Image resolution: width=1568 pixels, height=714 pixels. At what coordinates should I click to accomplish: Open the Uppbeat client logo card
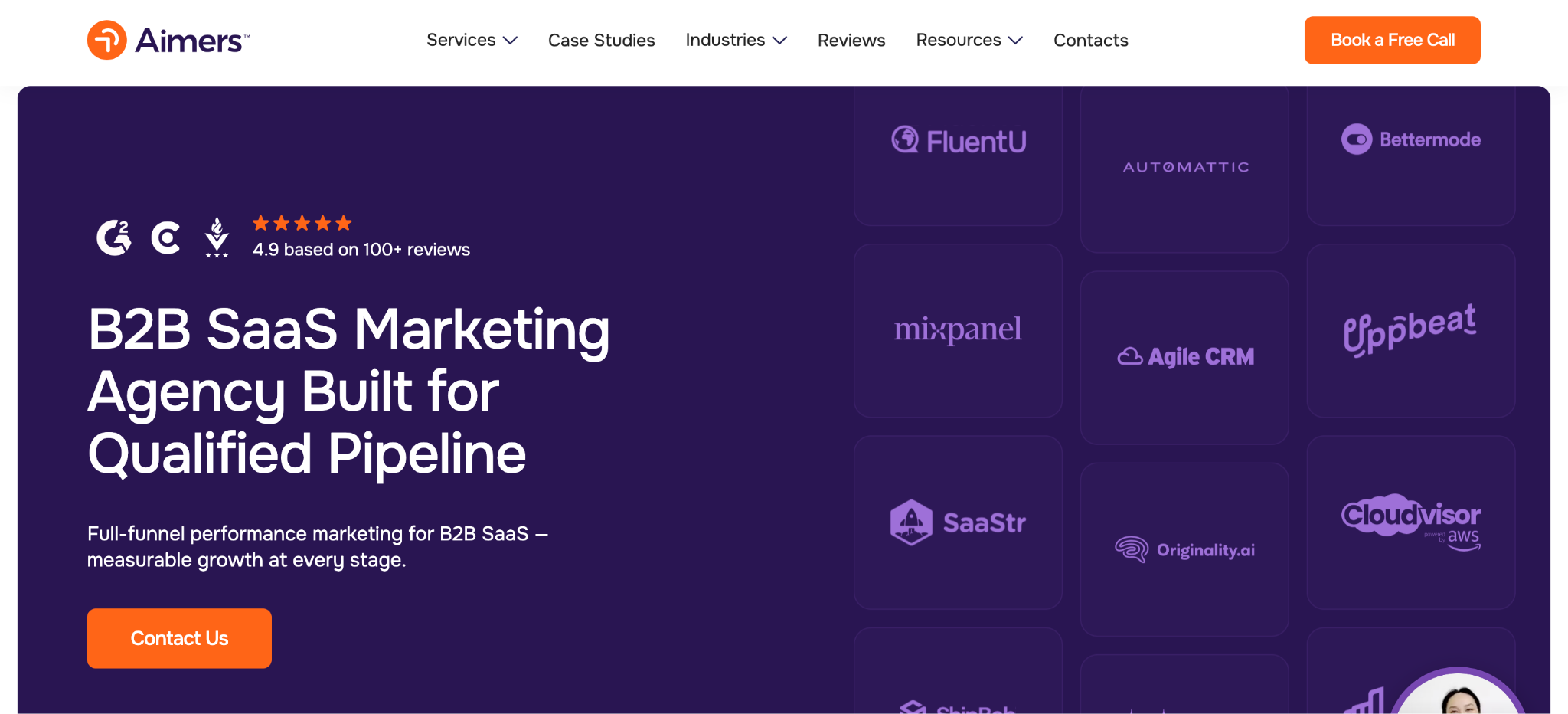tap(1411, 330)
